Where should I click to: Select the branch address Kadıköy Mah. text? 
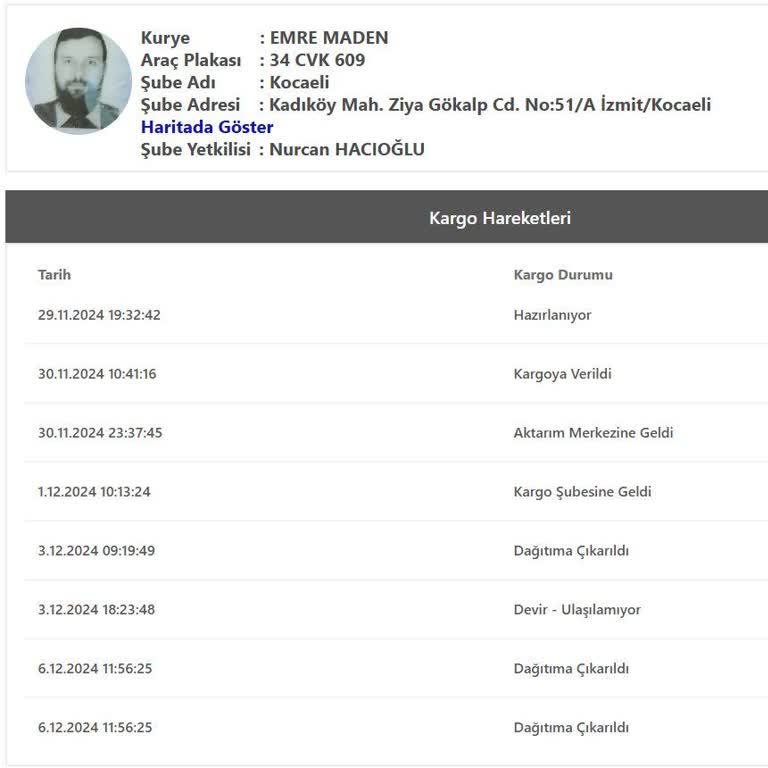[490, 105]
